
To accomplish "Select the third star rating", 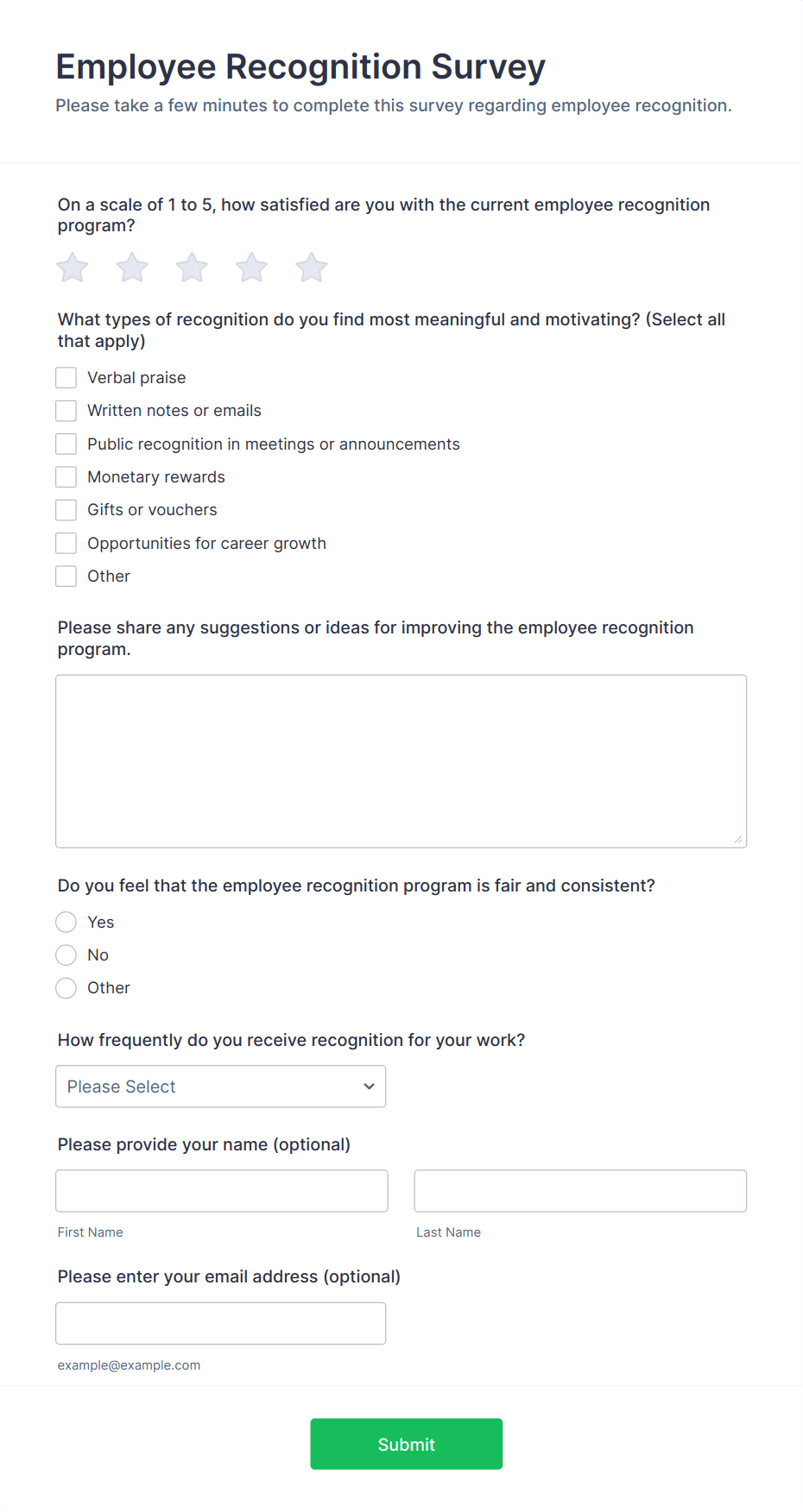I will coord(192,268).
